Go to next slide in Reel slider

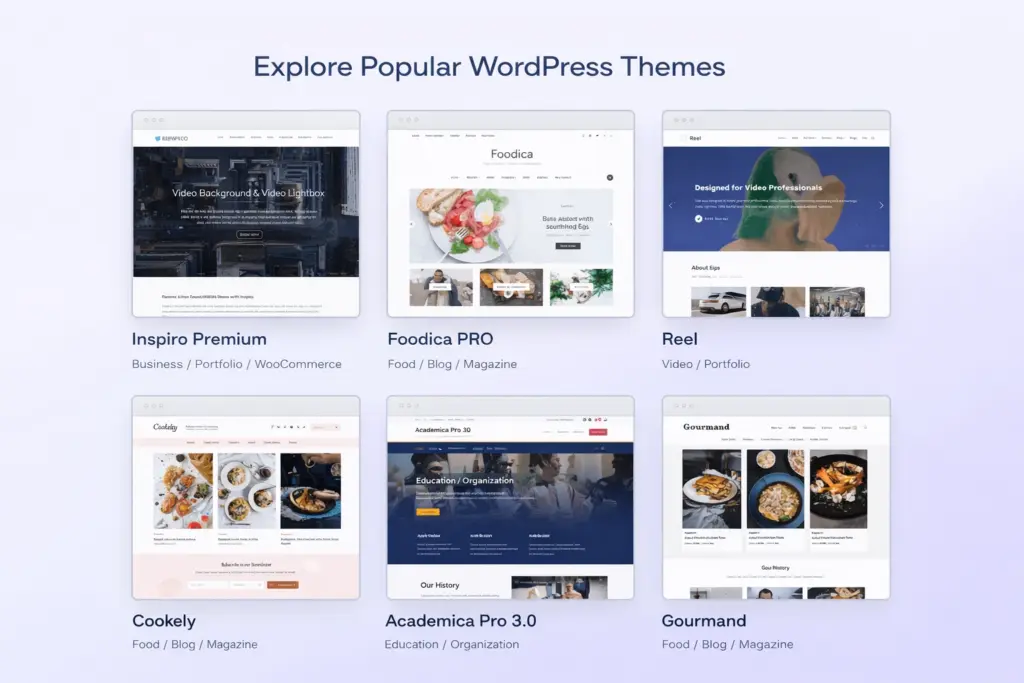click(881, 205)
